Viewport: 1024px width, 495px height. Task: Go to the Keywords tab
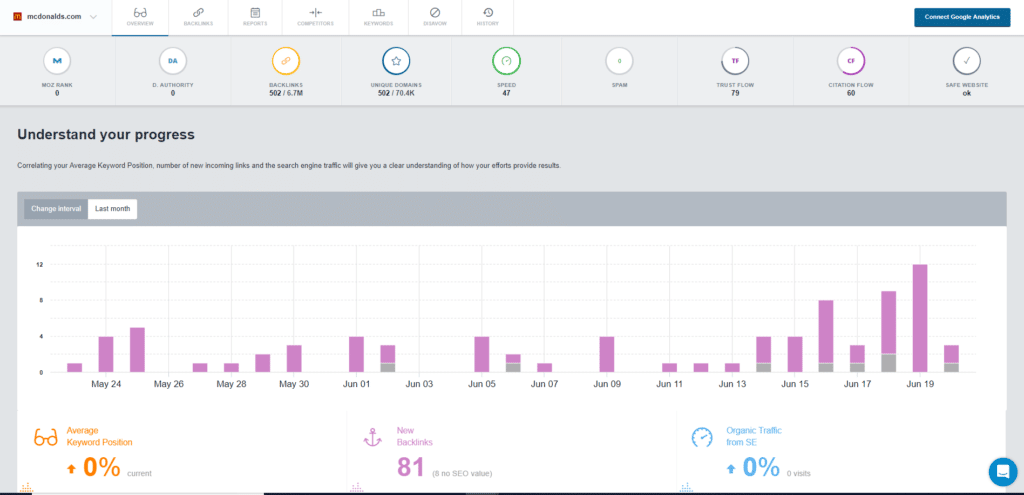tap(378, 16)
